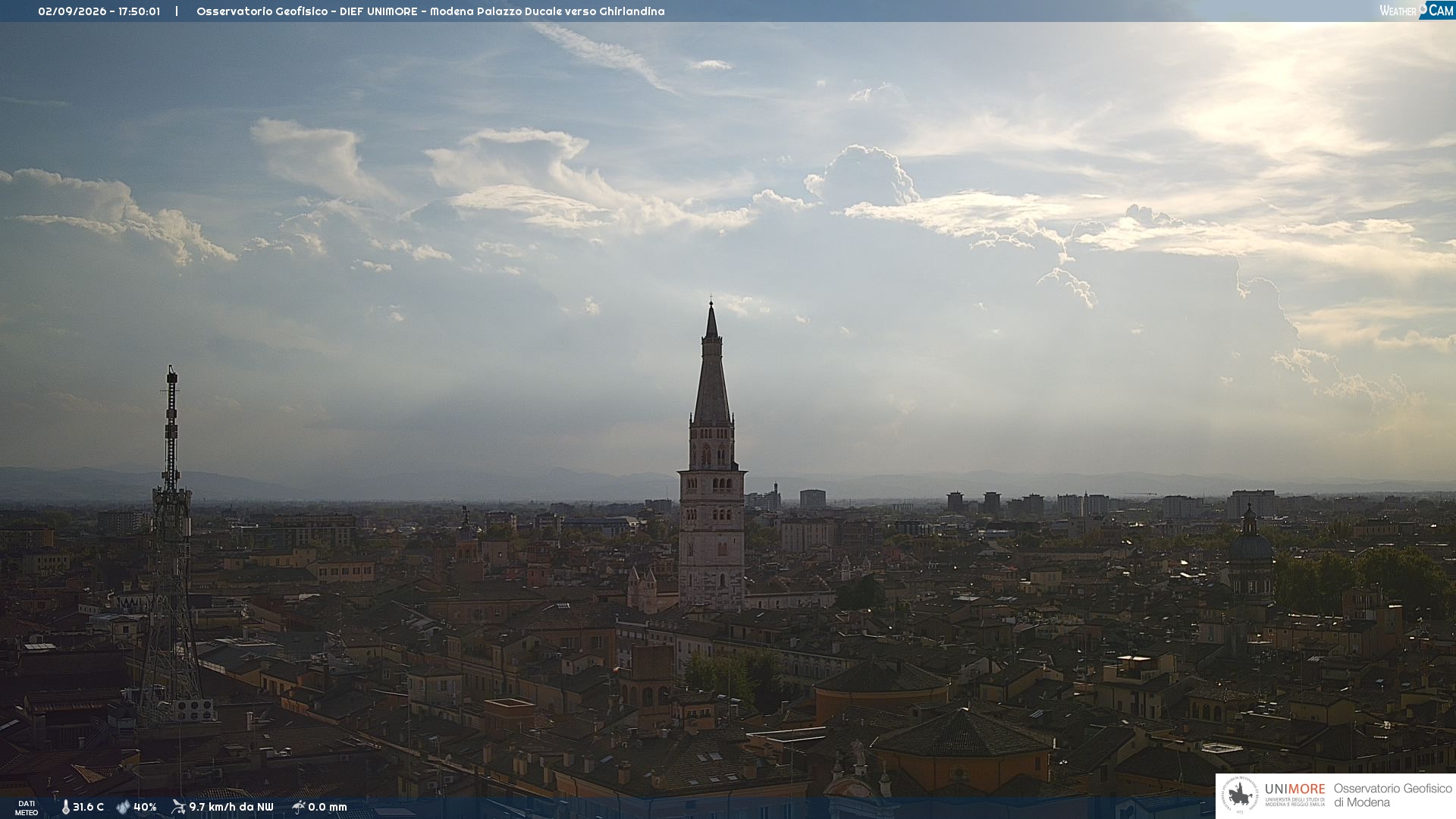The width and height of the screenshot is (1456, 819).
Task: Click the lattice antenna mast
Action: click(x=171, y=546)
